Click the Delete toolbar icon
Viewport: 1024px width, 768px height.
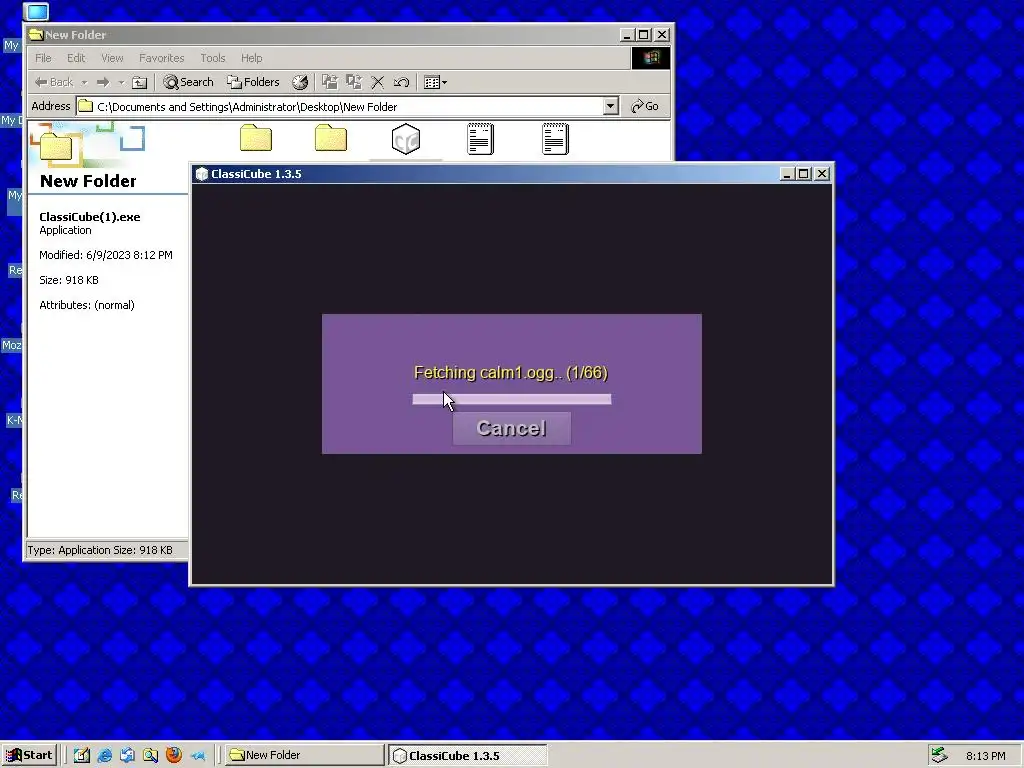pos(377,82)
